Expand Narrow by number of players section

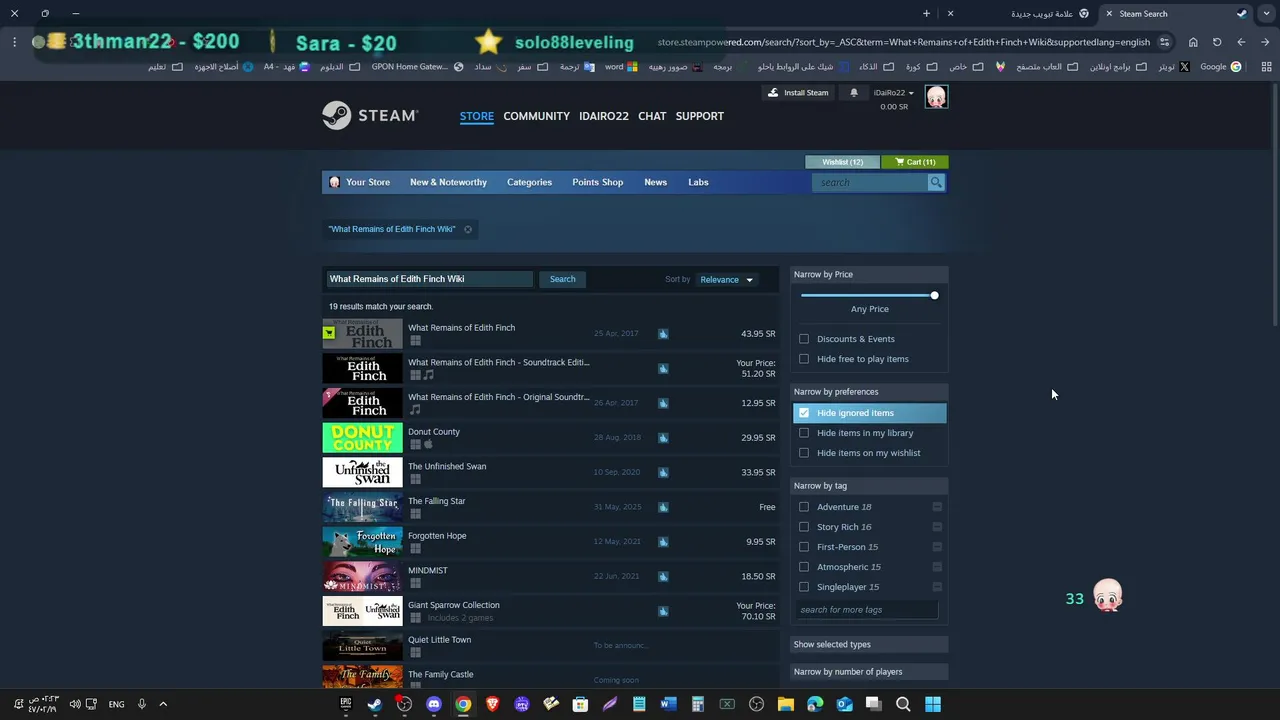click(870, 672)
